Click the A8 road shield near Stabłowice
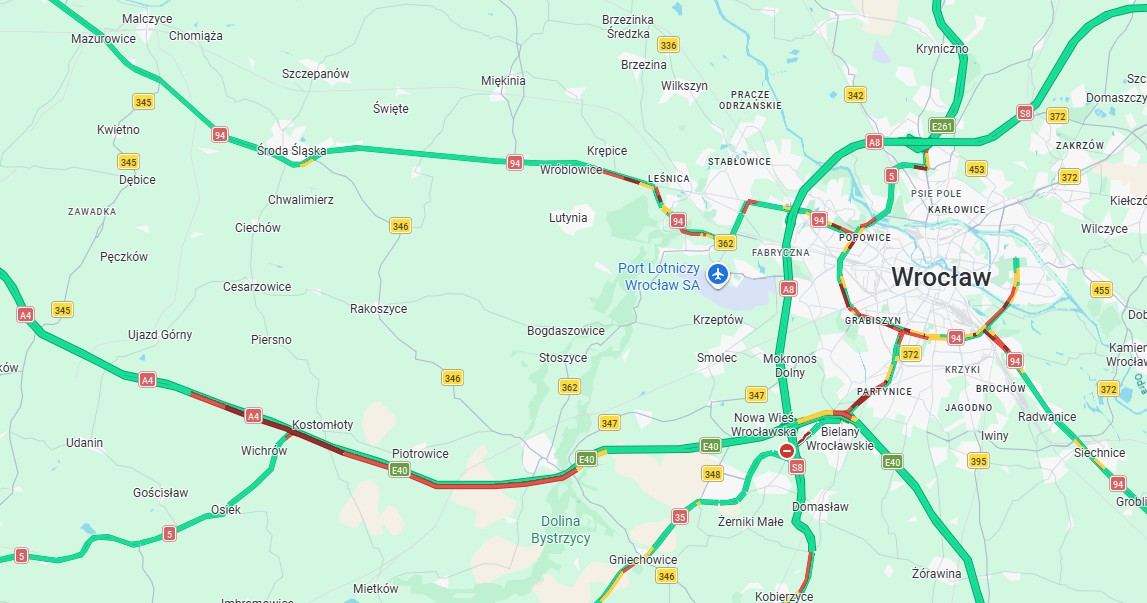Viewport: 1147px width, 603px height. tap(874, 142)
